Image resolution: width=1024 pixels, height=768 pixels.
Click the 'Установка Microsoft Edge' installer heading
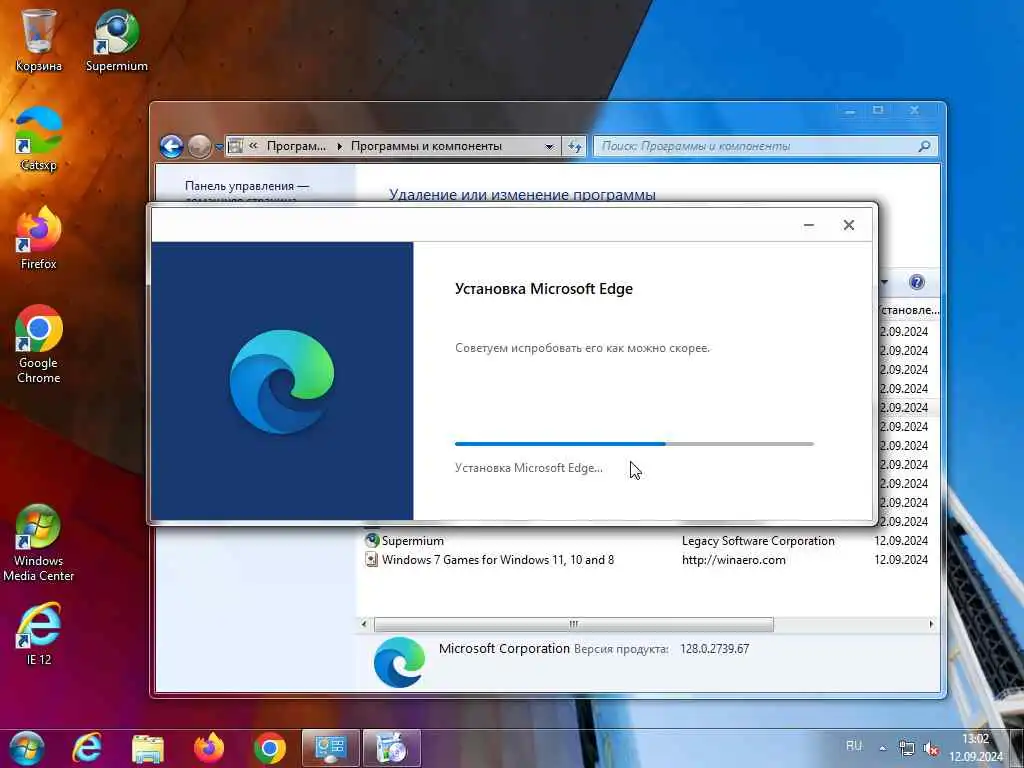[544, 289]
